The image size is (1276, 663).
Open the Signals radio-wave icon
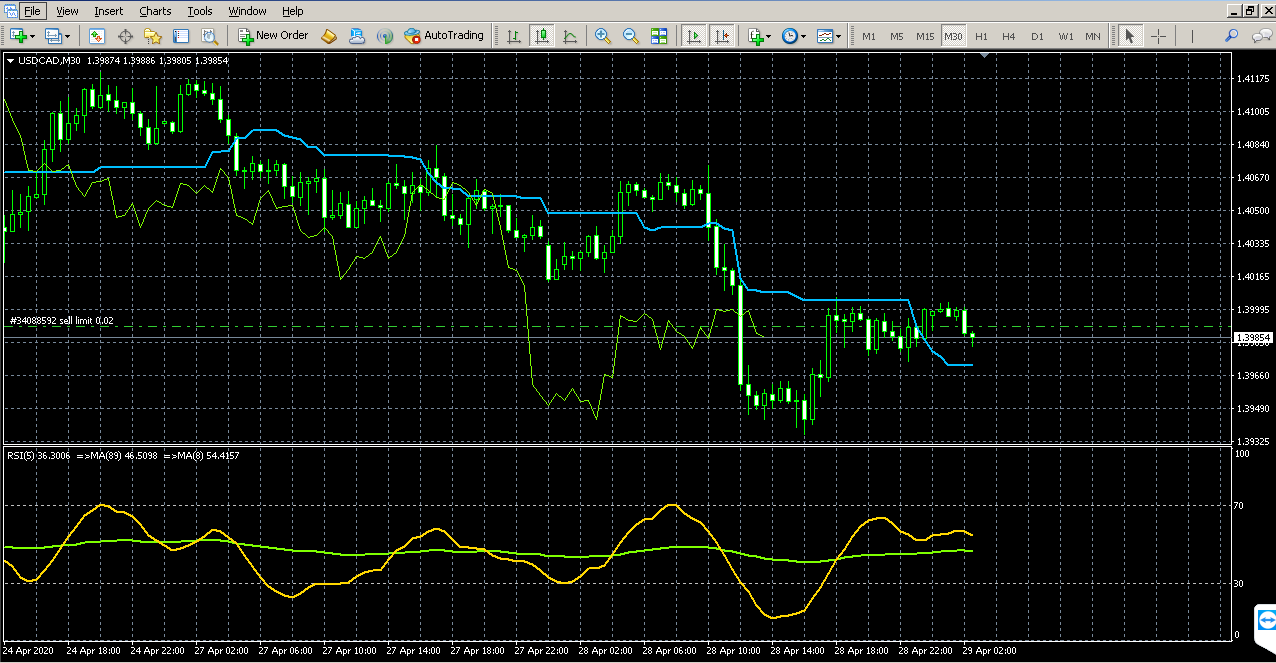point(385,36)
